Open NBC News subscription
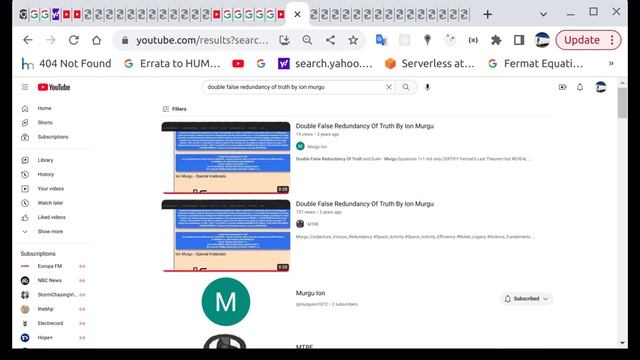The height and width of the screenshot is (360, 640). tap(49, 280)
